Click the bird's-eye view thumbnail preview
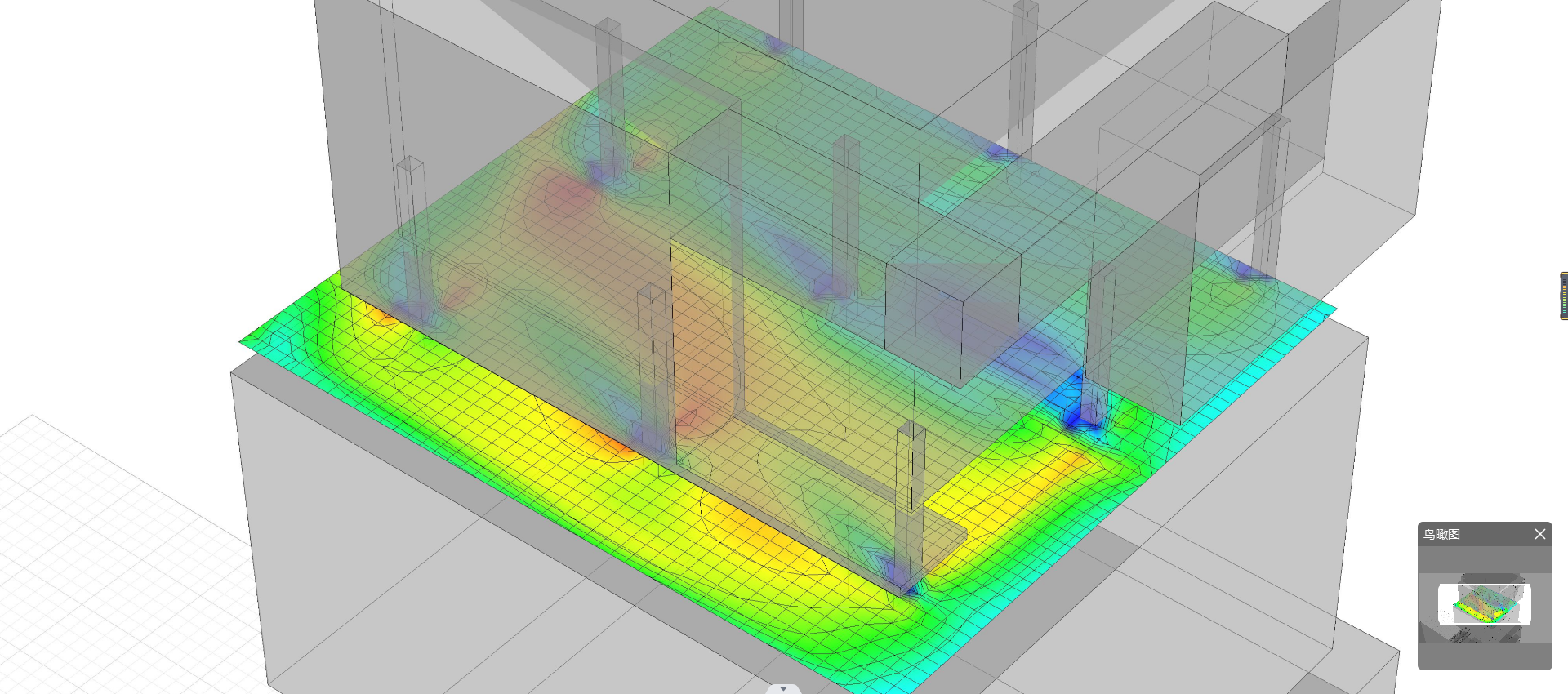The height and width of the screenshot is (694, 1568). point(1484,604)
